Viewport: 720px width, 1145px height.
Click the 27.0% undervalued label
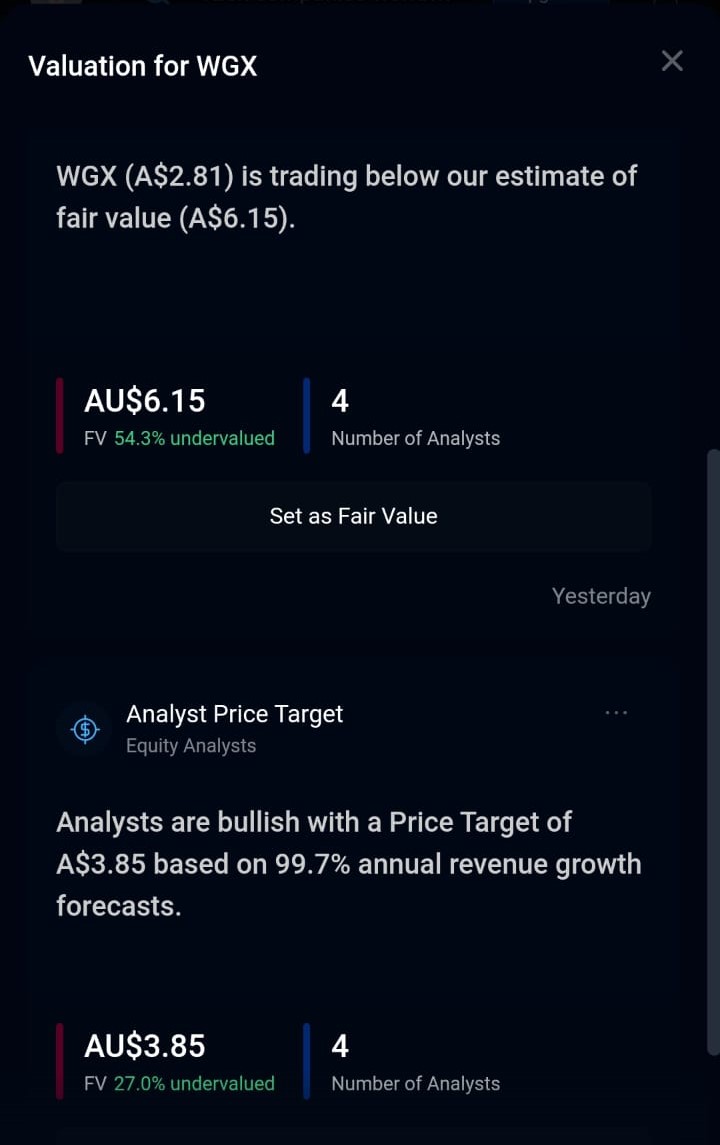click(194, 1084)
